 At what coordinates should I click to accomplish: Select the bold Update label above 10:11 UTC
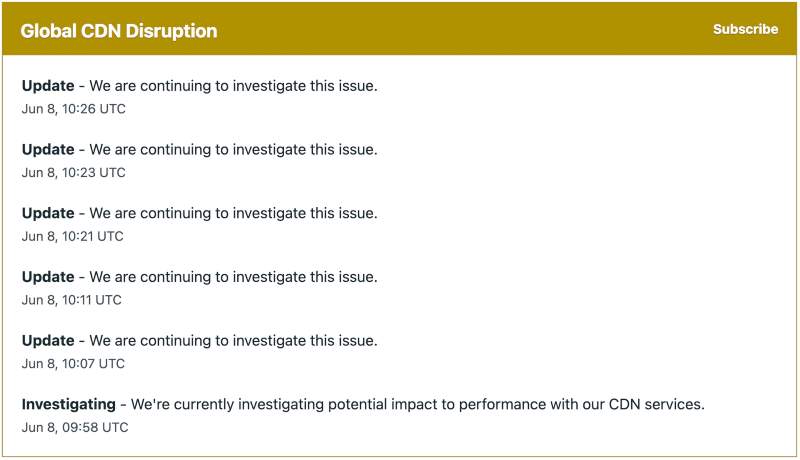click(x=48, y=277)
